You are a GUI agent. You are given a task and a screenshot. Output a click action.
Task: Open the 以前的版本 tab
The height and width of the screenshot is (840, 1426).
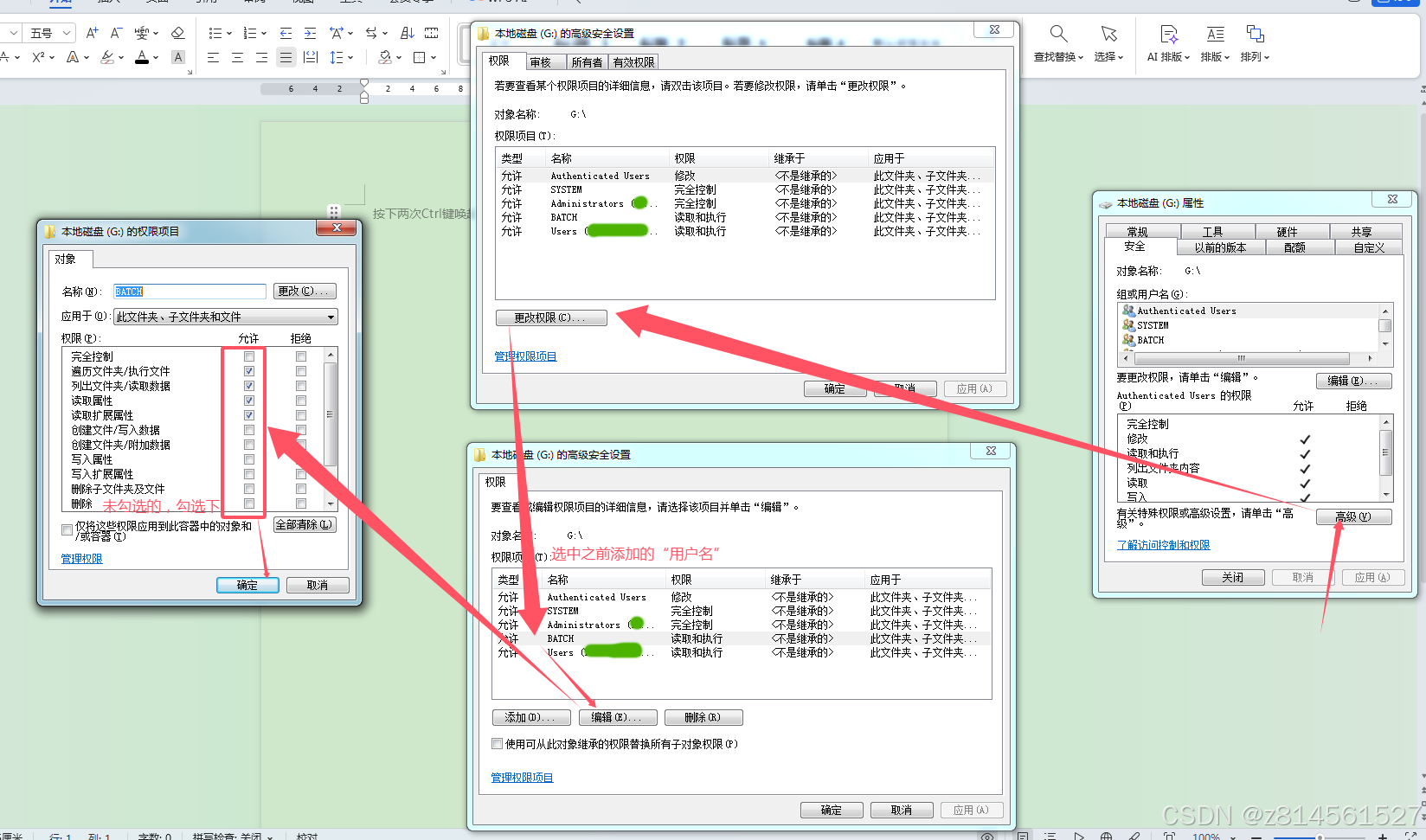1220,247
